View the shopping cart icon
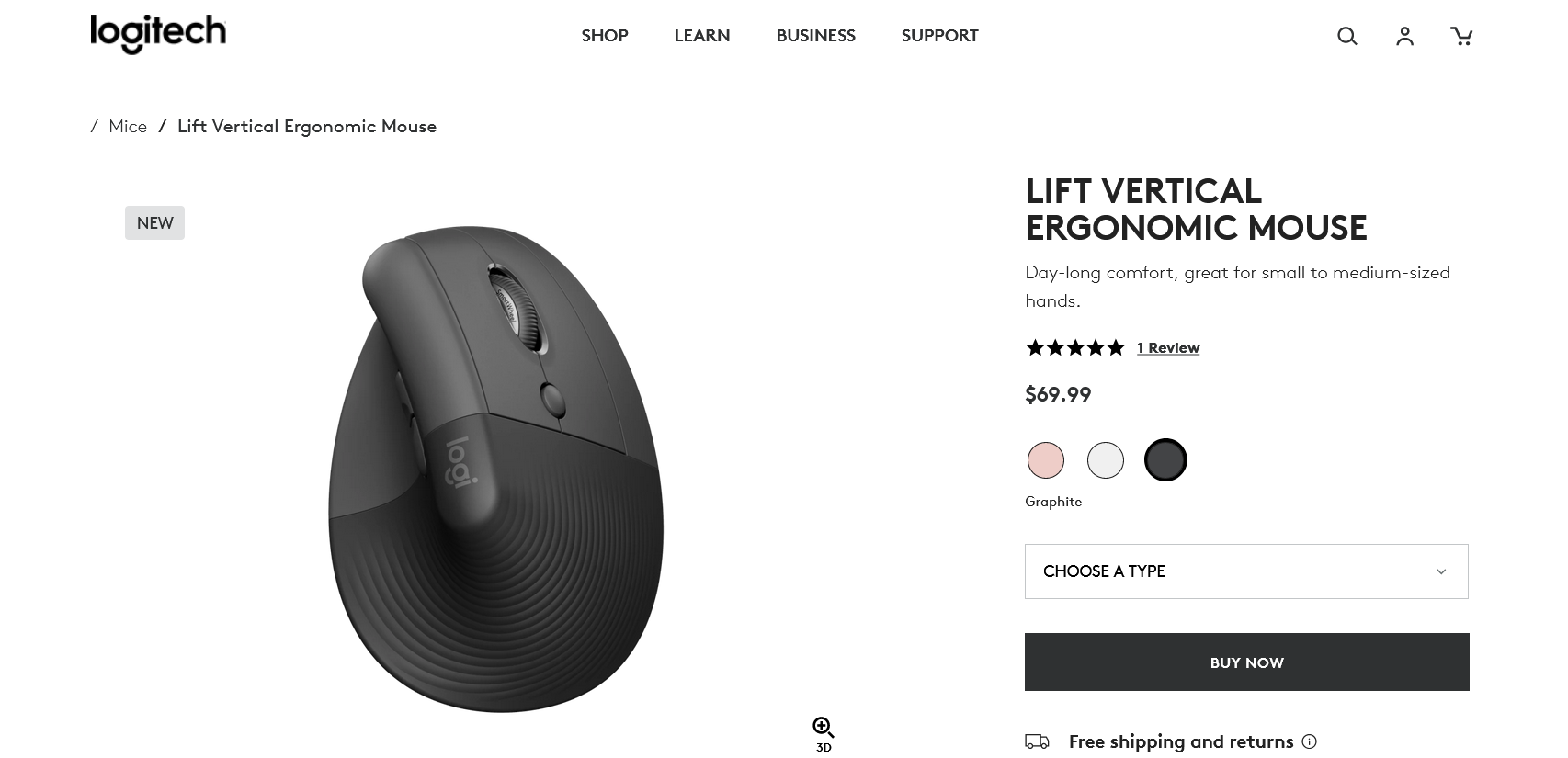 (1461, 36)
